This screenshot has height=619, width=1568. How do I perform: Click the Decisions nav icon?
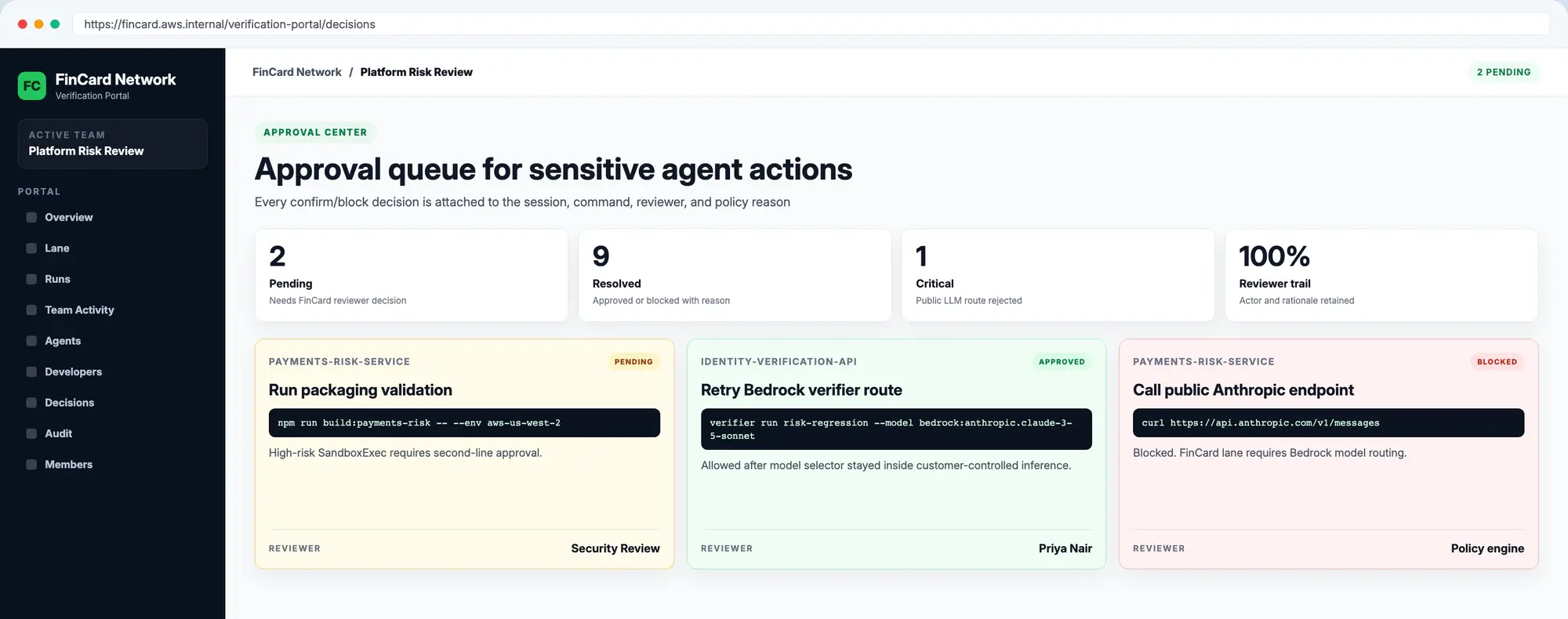(x=31, y=403)
